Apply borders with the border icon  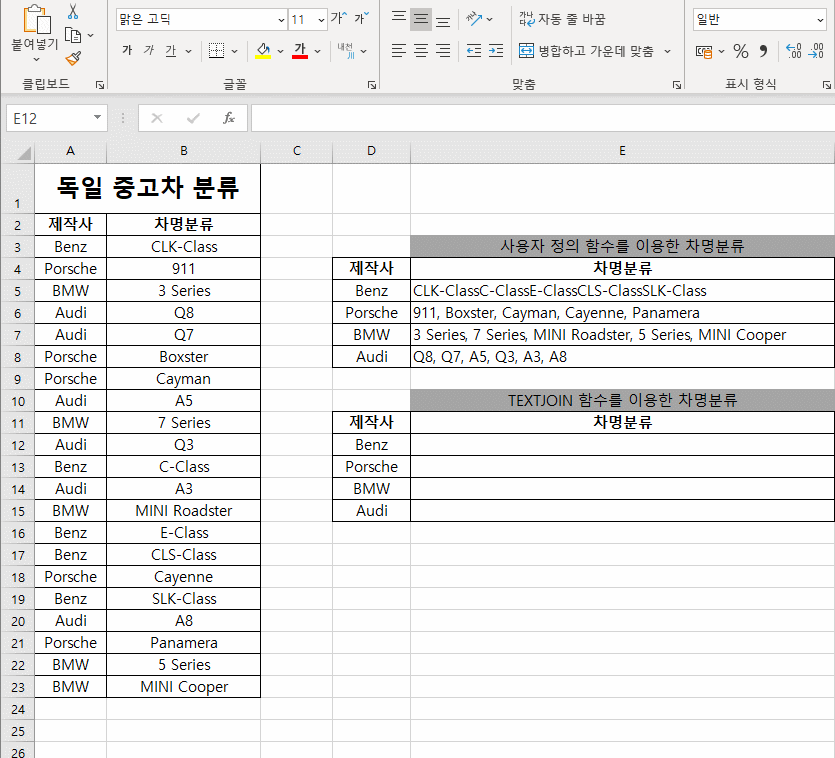pos(216,51)
